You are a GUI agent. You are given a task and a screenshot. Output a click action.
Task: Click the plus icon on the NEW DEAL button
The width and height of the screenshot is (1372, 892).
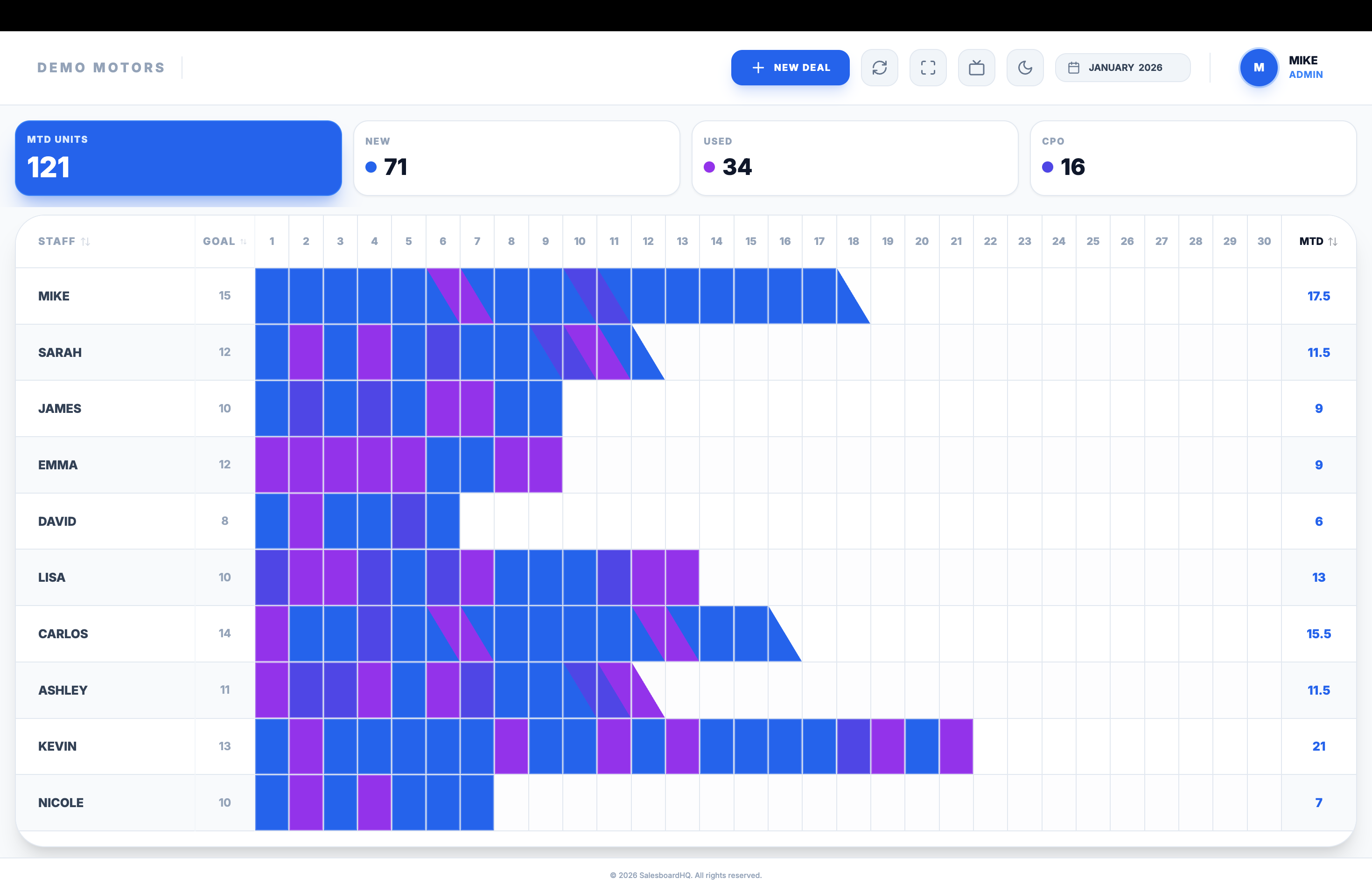(x=757, y=68)
